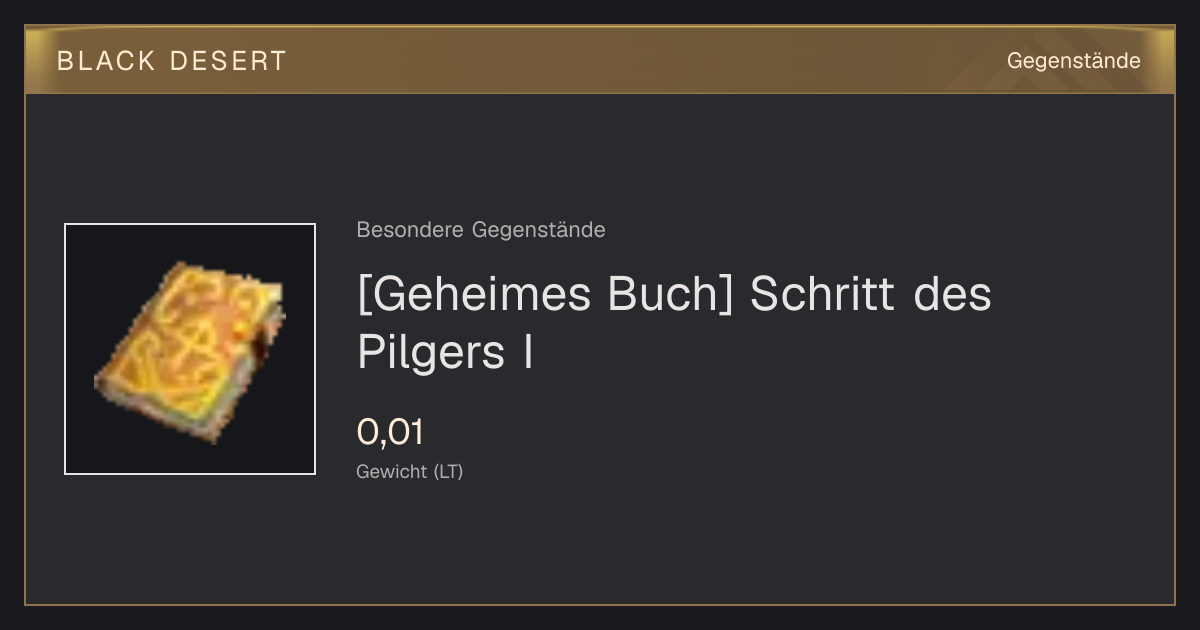1200x630 pixels.
Task: Click the (LT) unit abbreviation
Action: (x=447, y=472)
